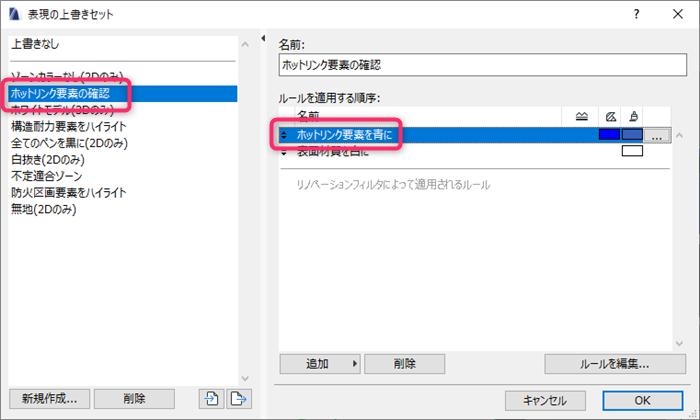The height and width of the screenshot is (420, 700).
Task: Open the ルールを編集... button
Action: (x=615, y=364)
